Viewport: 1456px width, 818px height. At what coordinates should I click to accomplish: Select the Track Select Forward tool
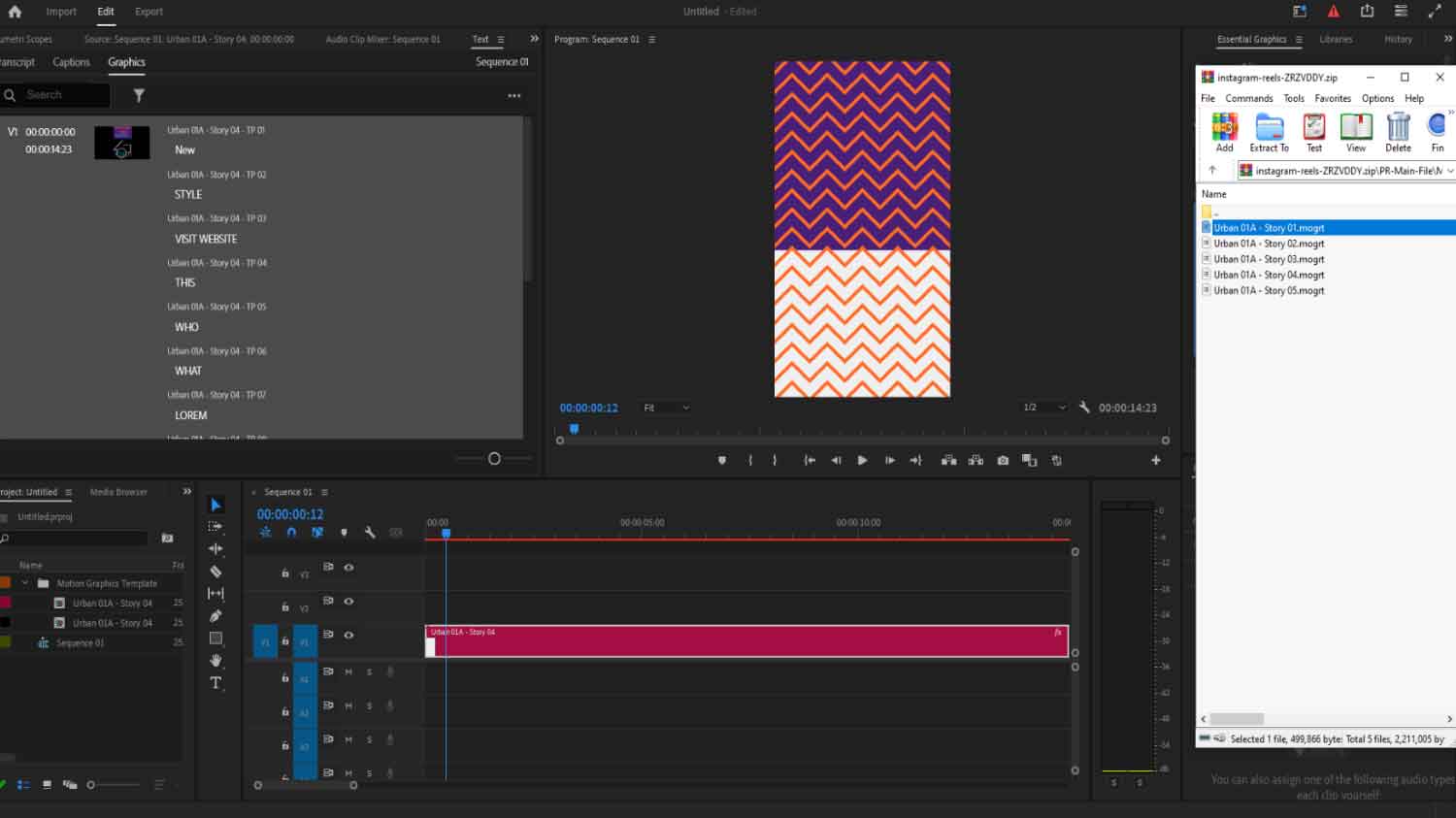215,527
